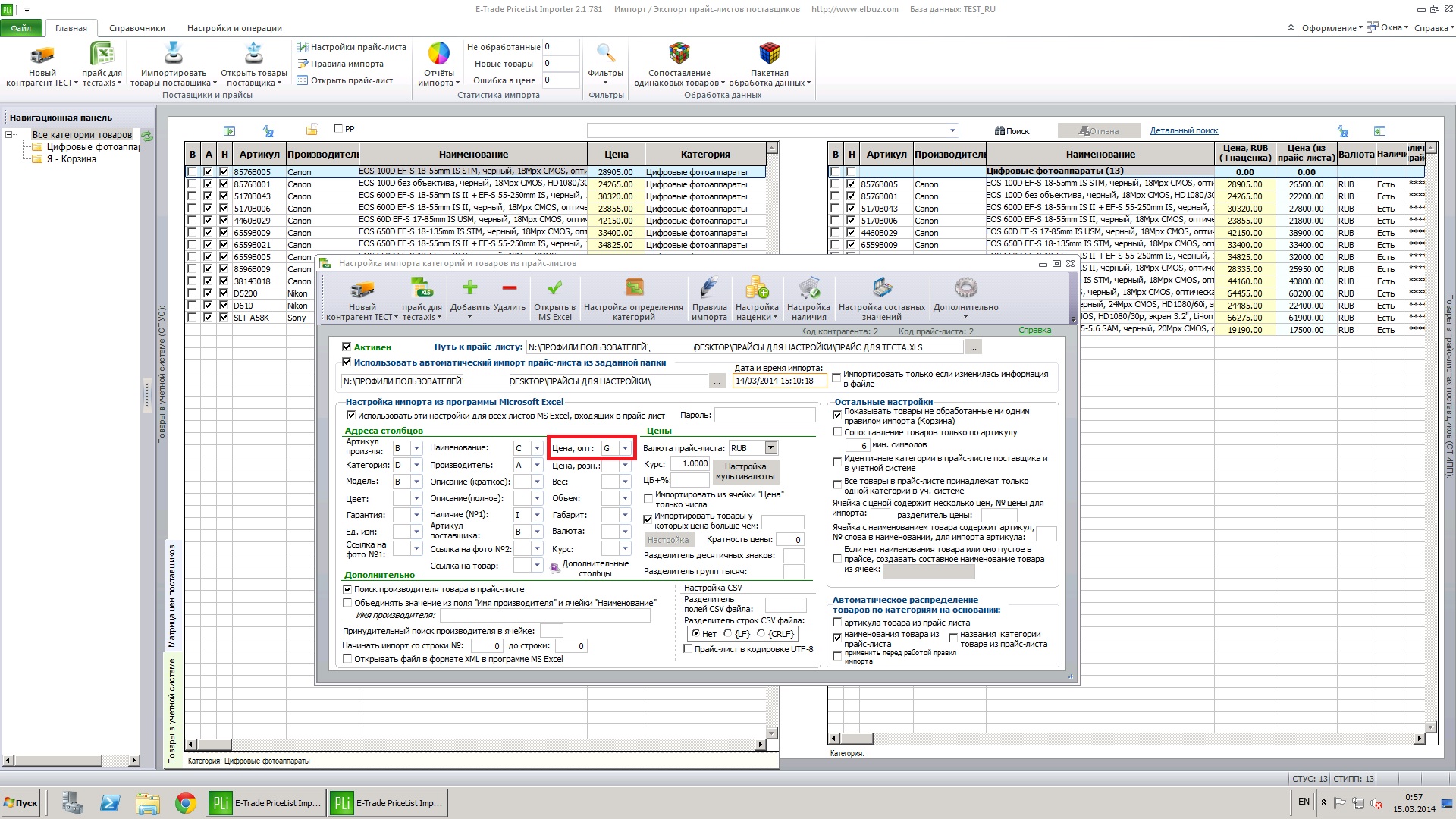The height and width of the screenshot is (819, 1456).
Task: Click 'Сопоставление одинаковых товаров' cube icon
Action: tap(679, 54)
